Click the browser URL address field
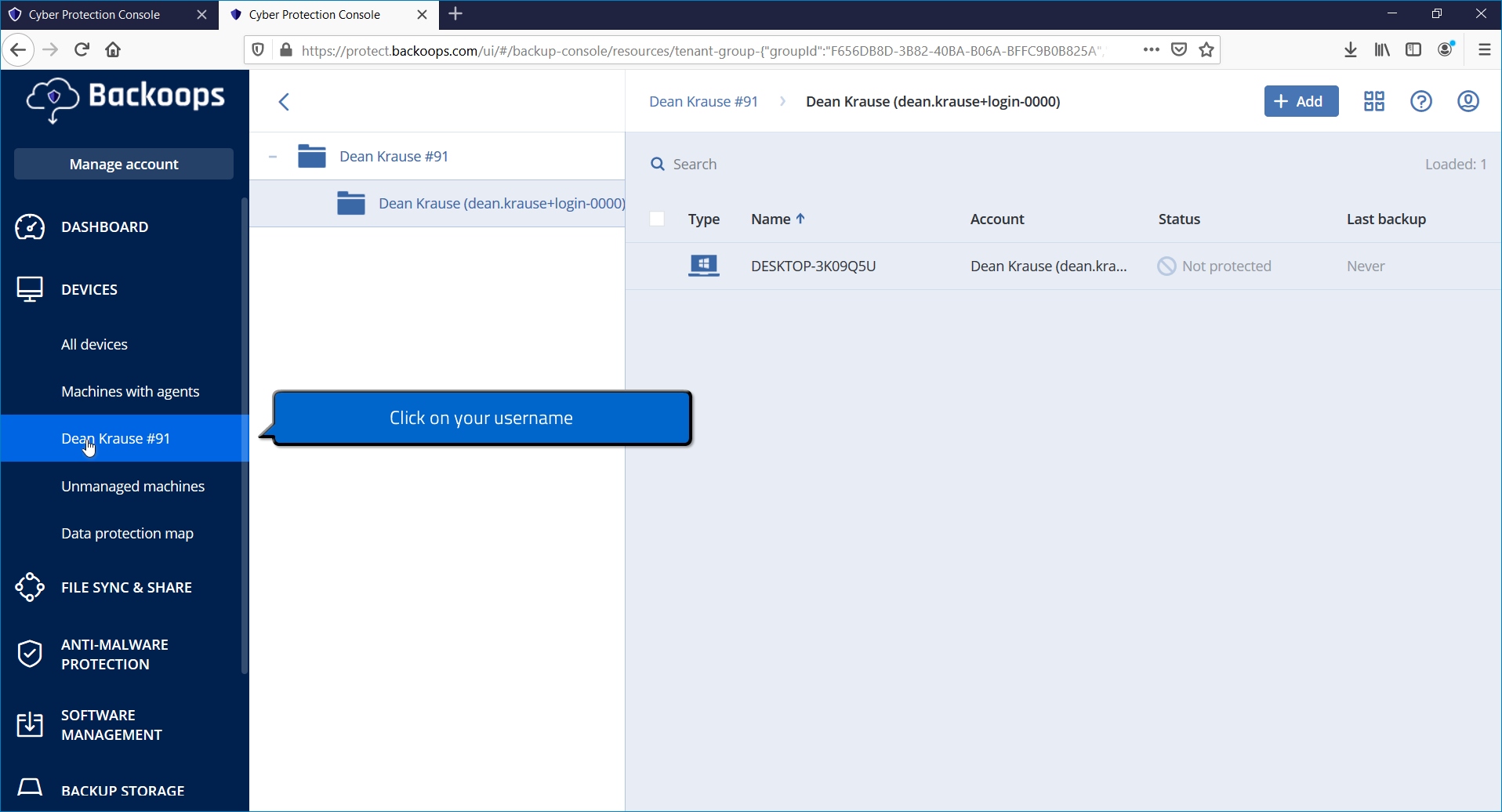This screenshot has width=1502, height=812. pyautogui.click(x=702, y=50)
